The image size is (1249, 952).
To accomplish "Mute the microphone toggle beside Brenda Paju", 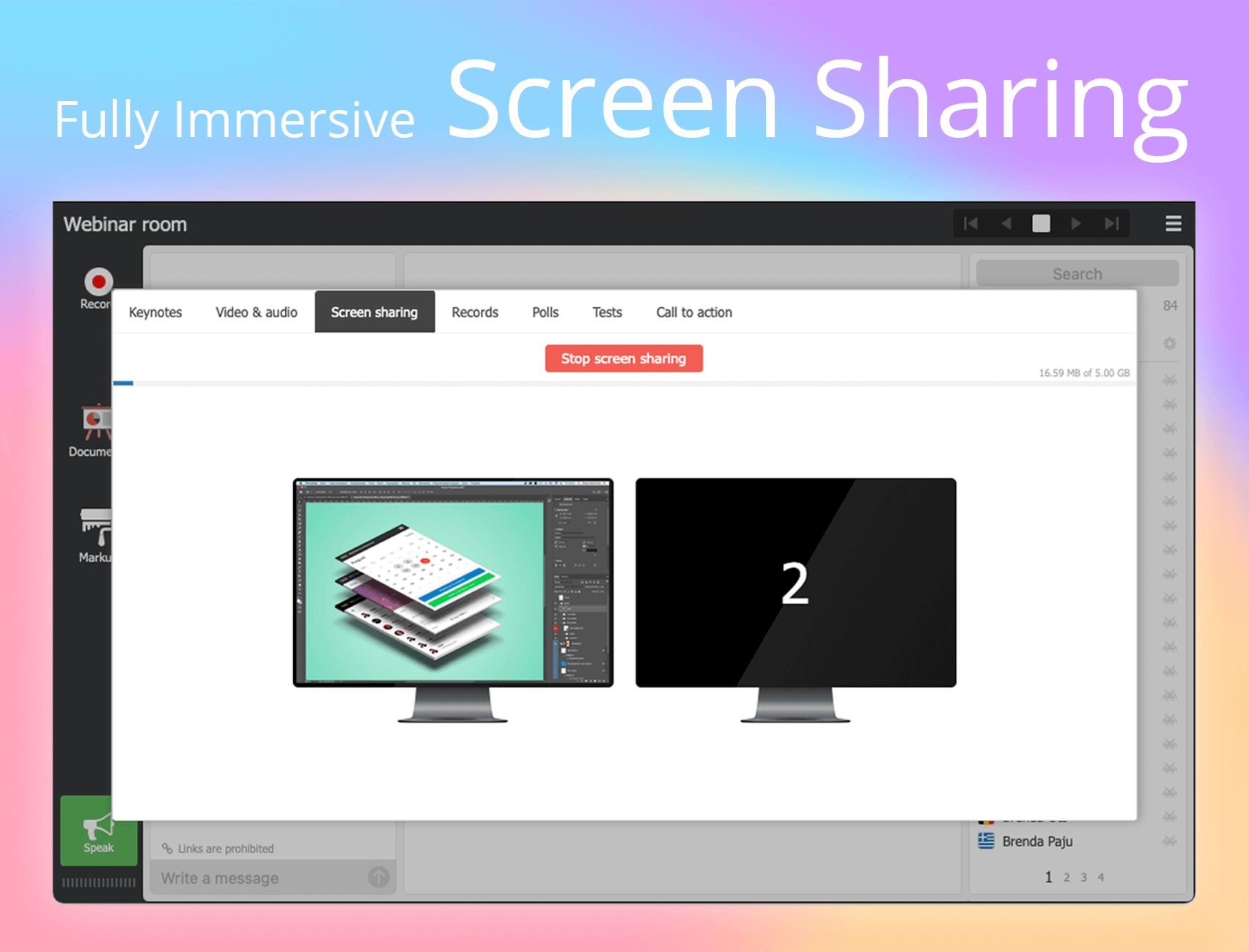I will point(1170,841).
